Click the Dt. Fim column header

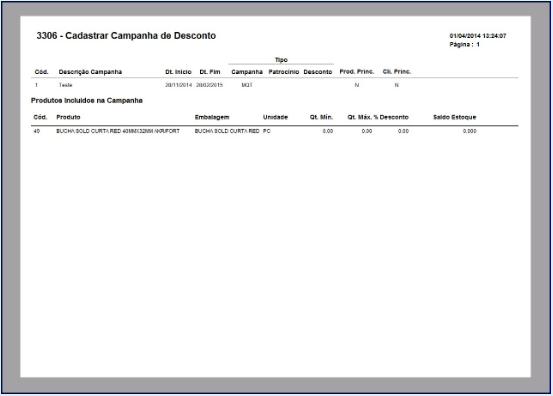tap(210, 72)
